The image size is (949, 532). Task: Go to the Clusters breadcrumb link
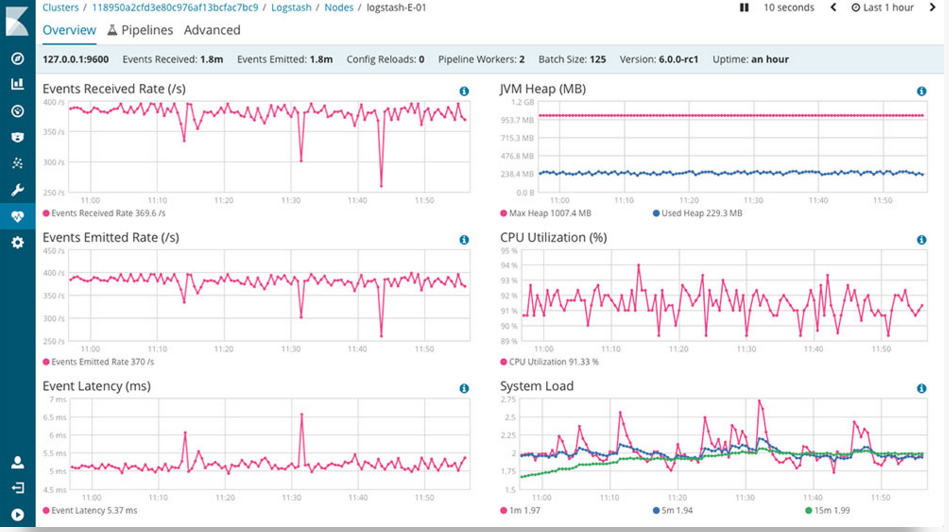[60, 8]
